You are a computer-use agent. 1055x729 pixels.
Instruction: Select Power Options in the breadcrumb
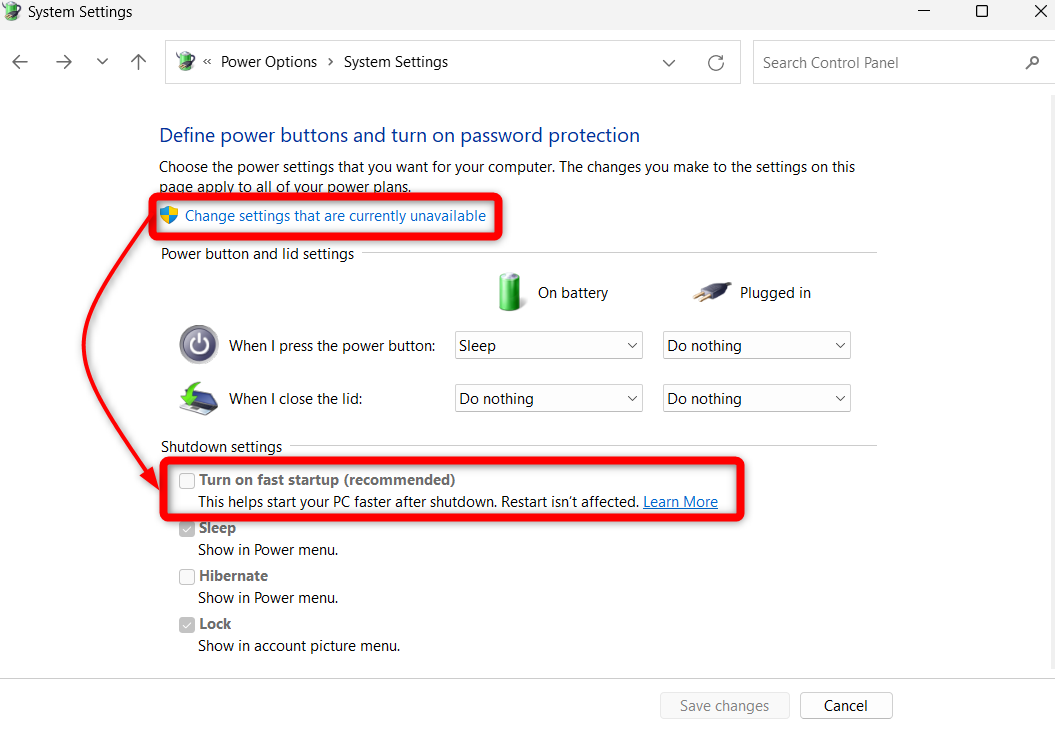pos(268,61)
